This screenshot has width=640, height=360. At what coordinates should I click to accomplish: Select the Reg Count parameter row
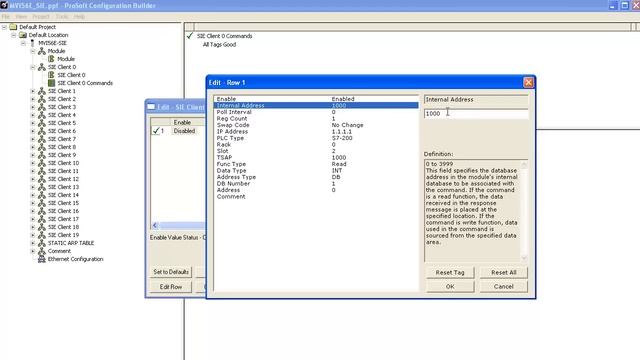pyautogui.click(x=316, y=118)
